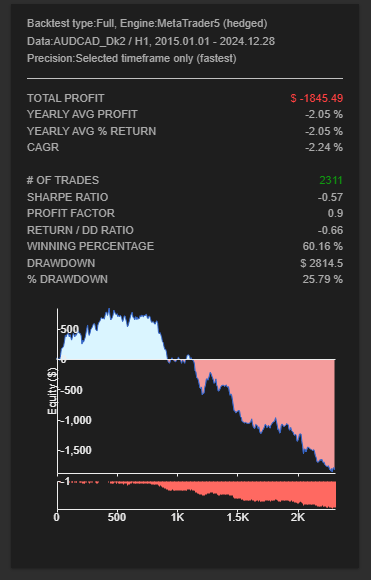
Task: Click the 500 equity axis label
Action: (70, 329)
